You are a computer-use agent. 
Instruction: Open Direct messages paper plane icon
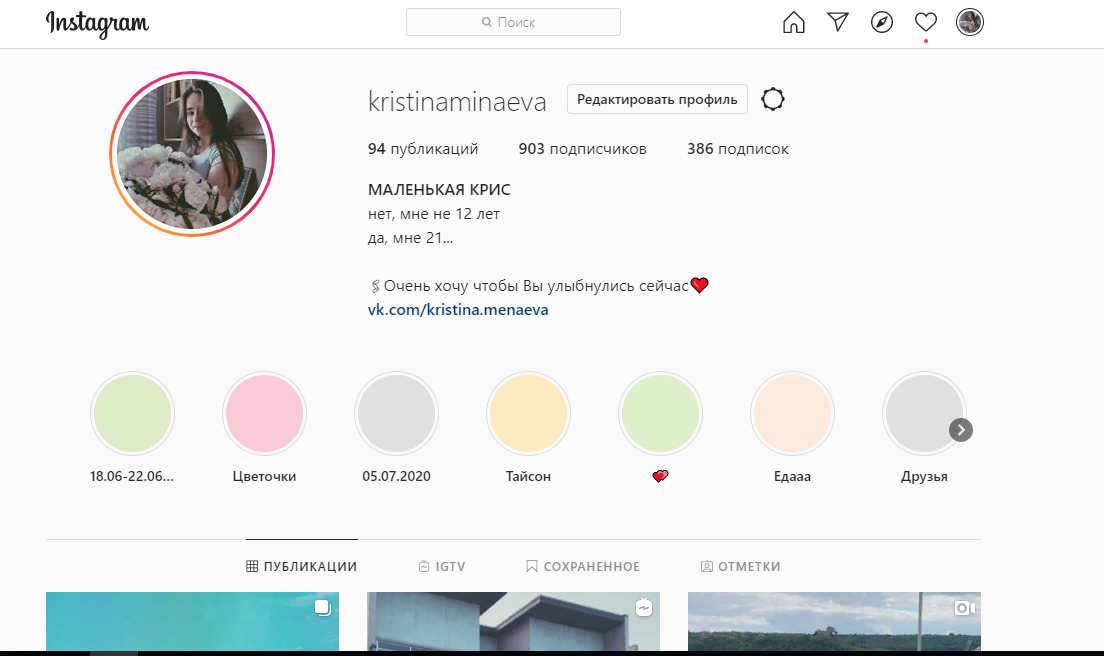click(x=838, y=22)
